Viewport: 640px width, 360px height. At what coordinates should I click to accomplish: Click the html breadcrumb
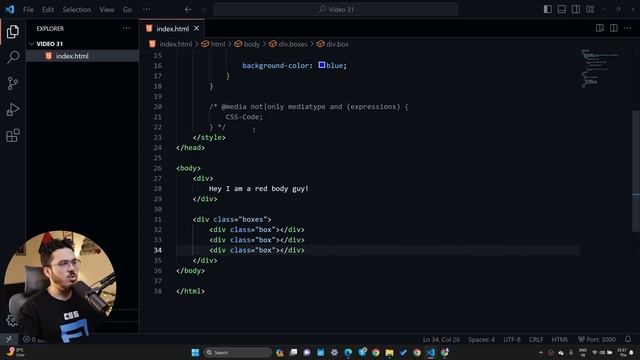click(218, 44)
